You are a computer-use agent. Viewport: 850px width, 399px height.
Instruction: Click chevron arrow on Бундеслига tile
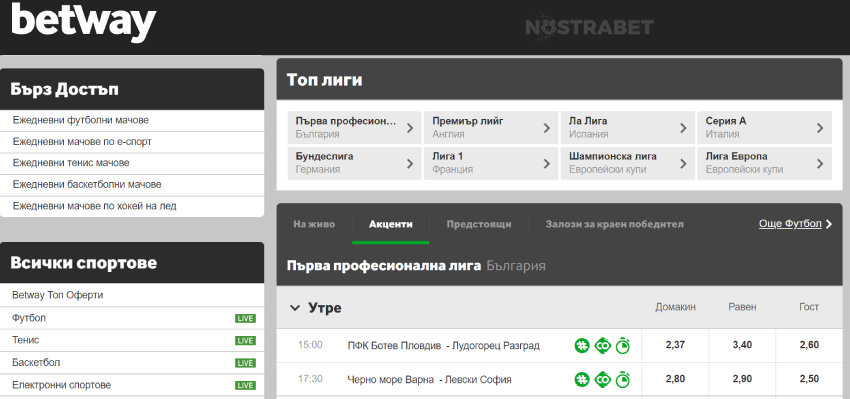click(410, 163)
